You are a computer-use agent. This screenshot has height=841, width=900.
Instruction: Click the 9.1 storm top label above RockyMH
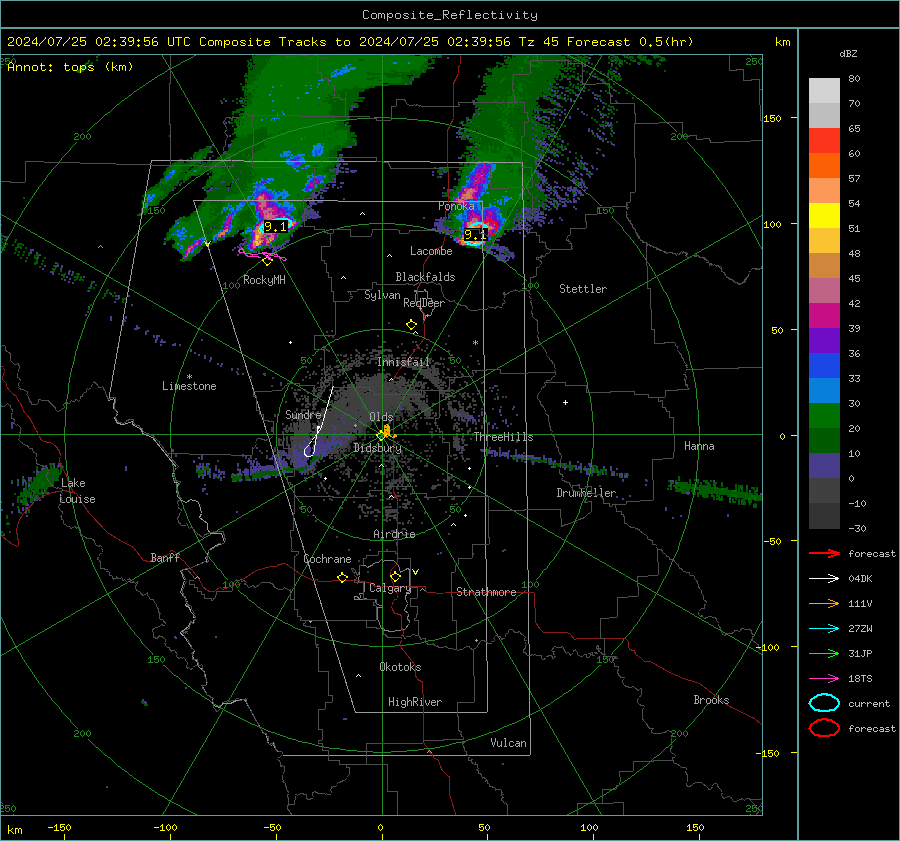point(275,227)
